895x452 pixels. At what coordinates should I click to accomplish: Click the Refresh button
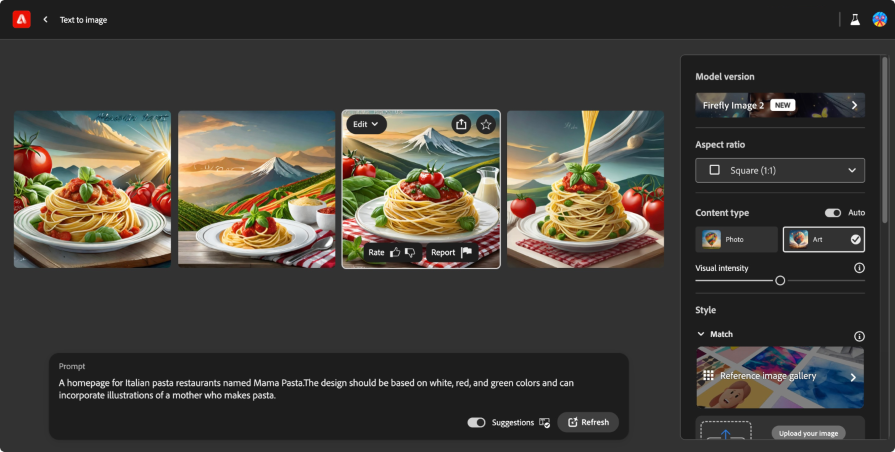[588, 422]
